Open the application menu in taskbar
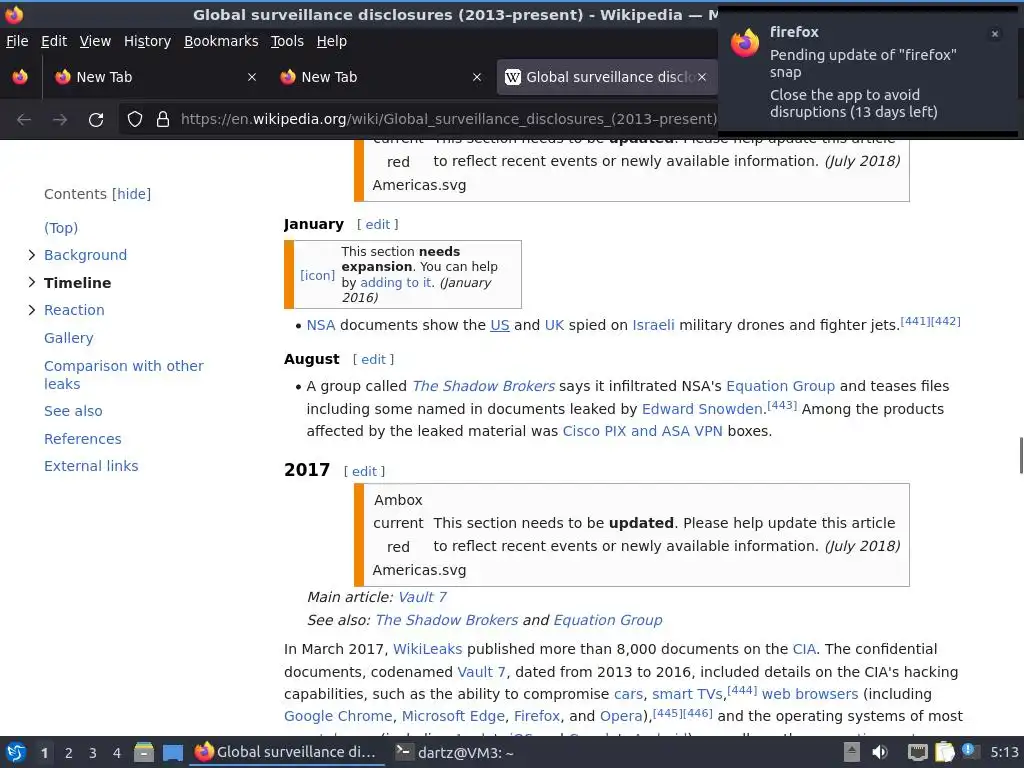1024x768 pixels. pos(16,753)
